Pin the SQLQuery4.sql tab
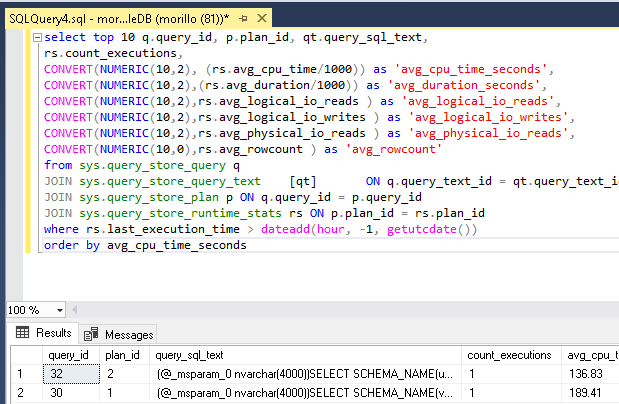This screenshot has width=619, height=404. tap(243, 18)
